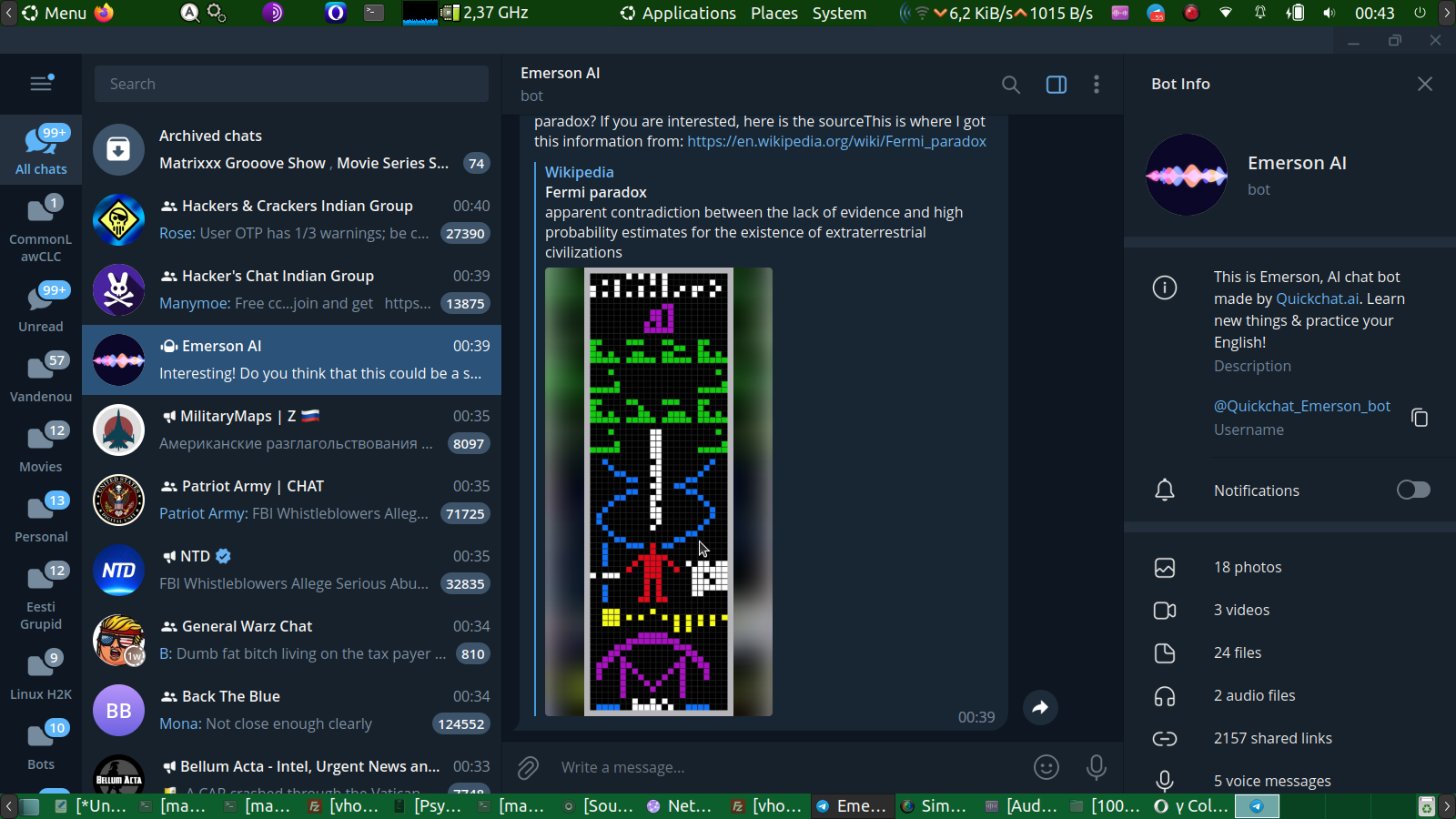Open the Telegram main menu hamburger icon
The image size is (1456, 819).
(x=41, y=84)
